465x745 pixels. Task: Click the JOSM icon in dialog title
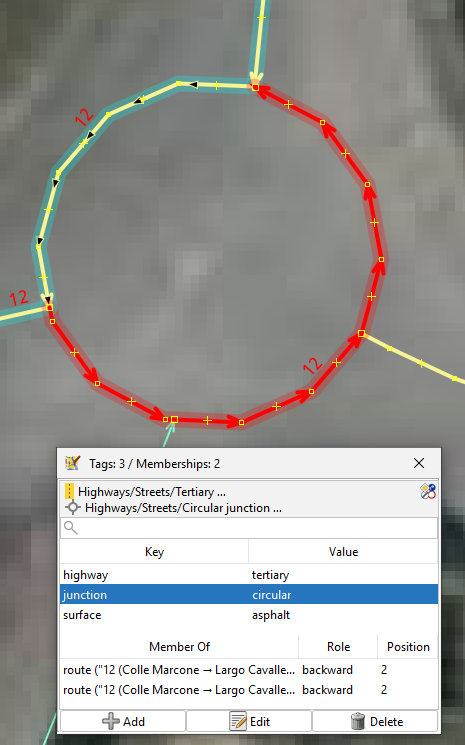pyautogui.click(x=73, y=463)
